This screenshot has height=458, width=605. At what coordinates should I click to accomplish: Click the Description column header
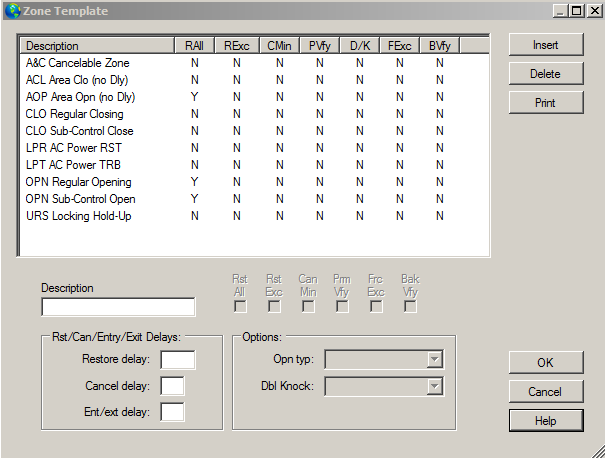97,46
